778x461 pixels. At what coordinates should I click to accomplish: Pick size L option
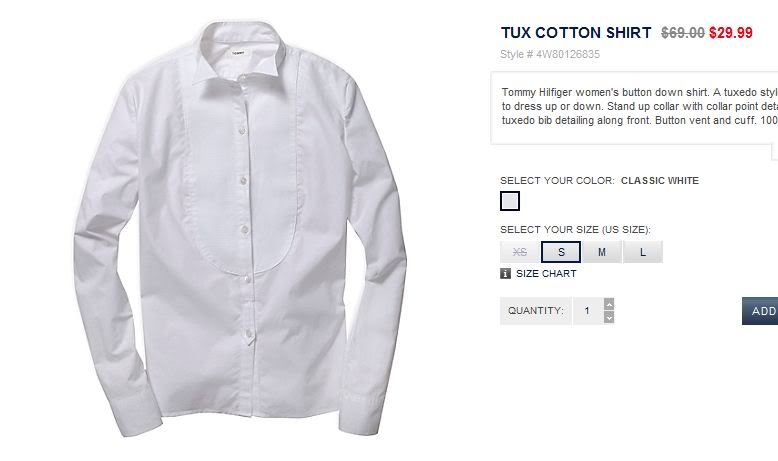click(643, 252)
